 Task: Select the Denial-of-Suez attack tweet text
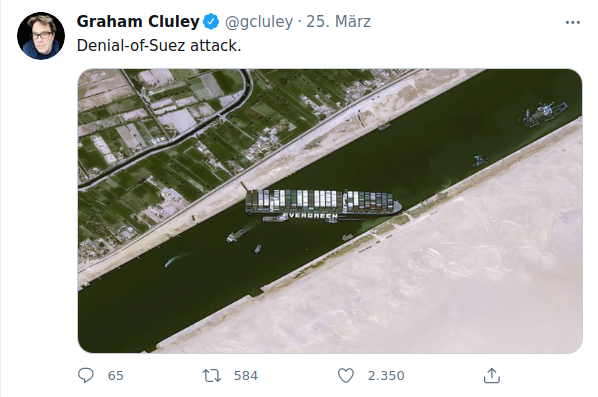159,46
